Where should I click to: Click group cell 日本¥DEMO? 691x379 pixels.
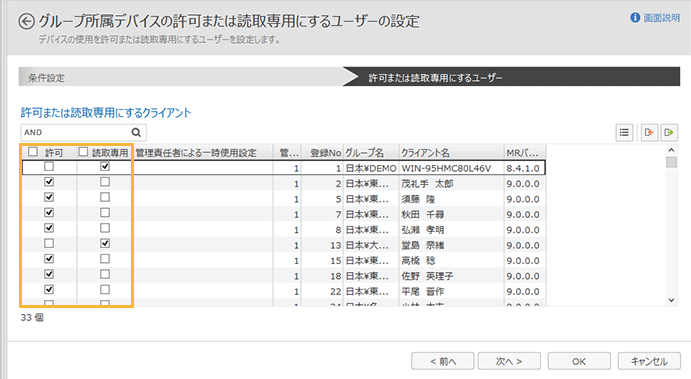(371, 168)
